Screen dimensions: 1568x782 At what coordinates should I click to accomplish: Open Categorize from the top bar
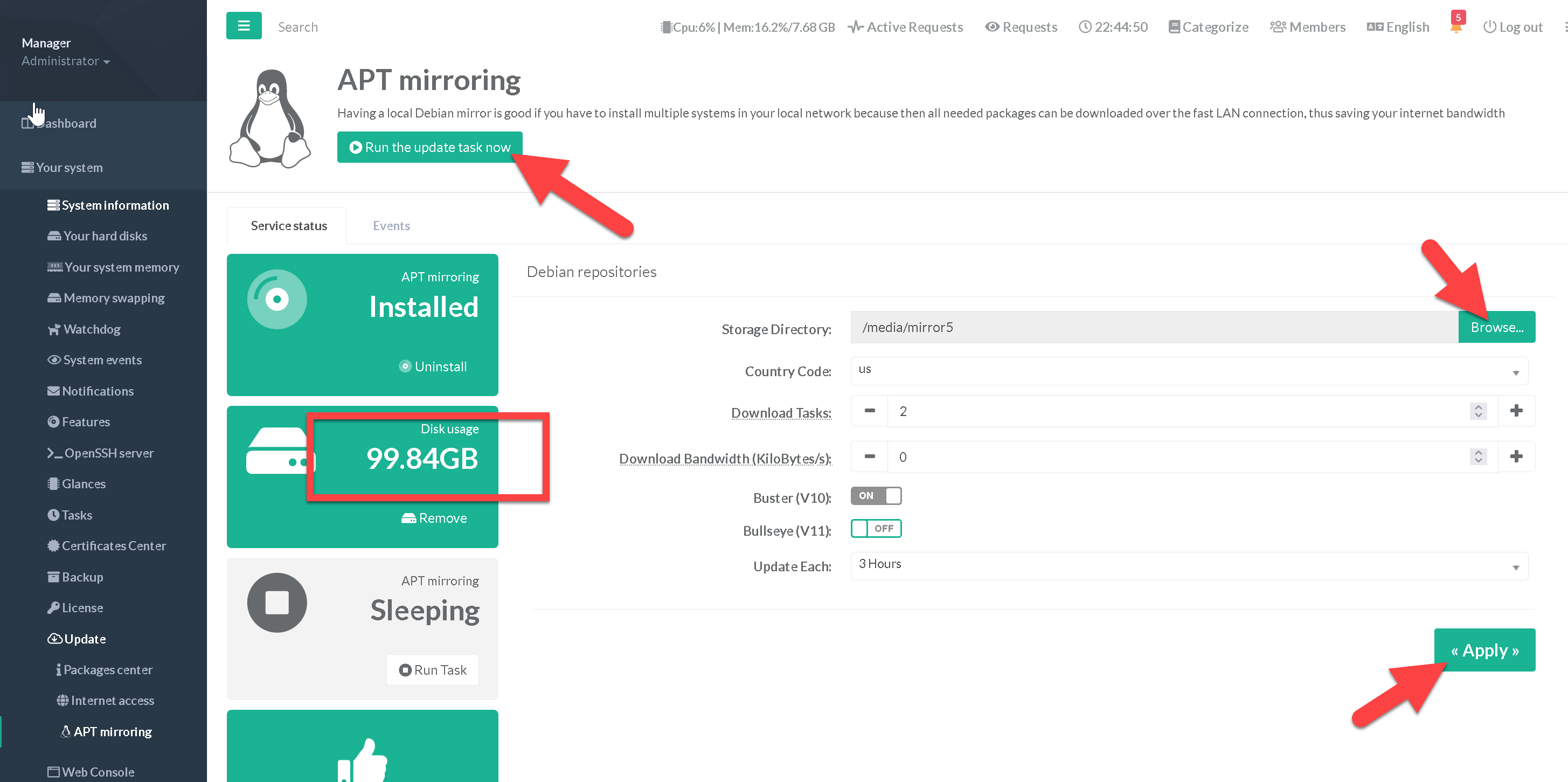(1208, 27)
